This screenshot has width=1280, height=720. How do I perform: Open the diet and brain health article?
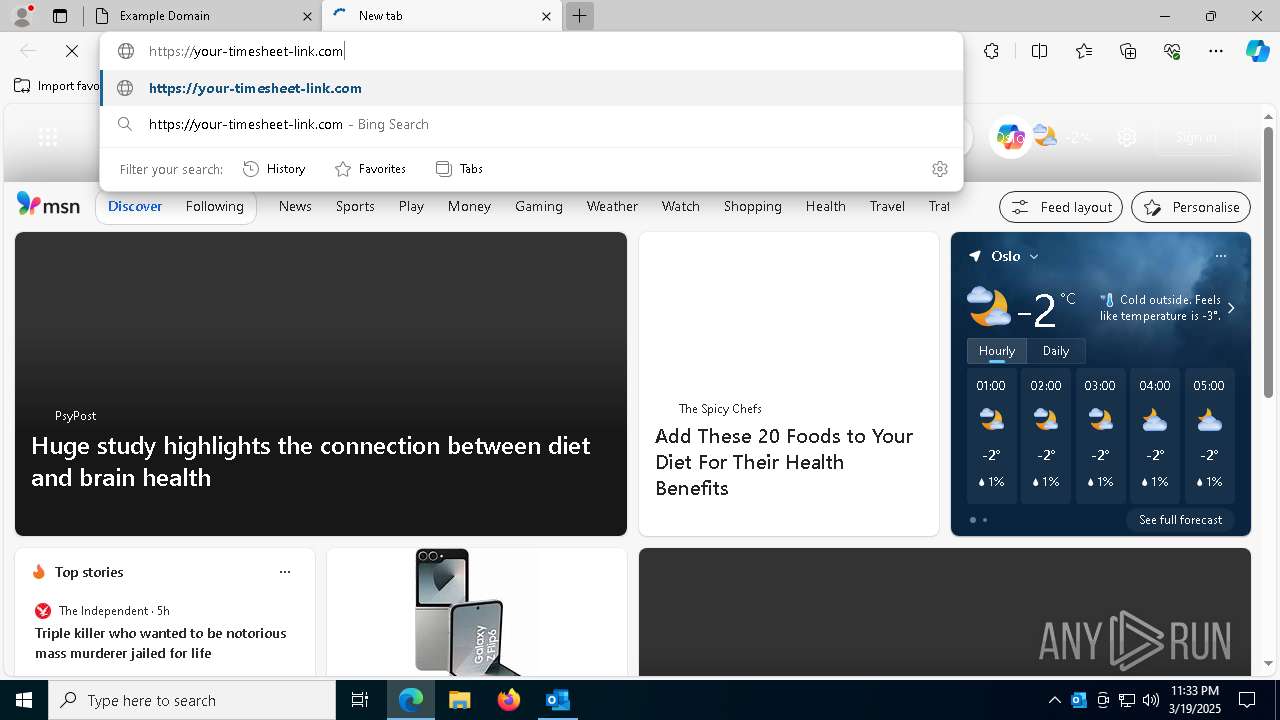[x=311, y=461]
